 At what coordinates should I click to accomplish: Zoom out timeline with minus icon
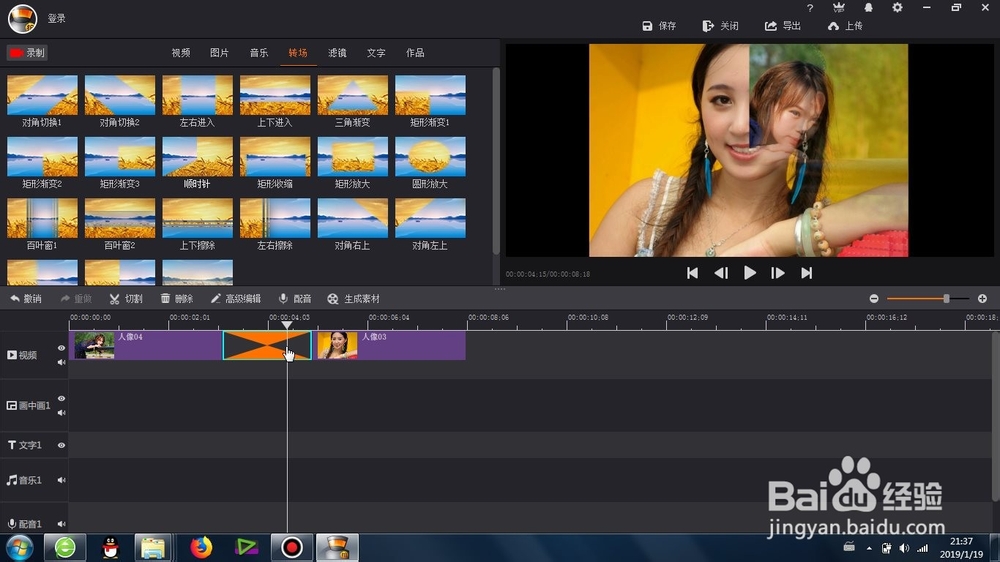pos(874,299)
